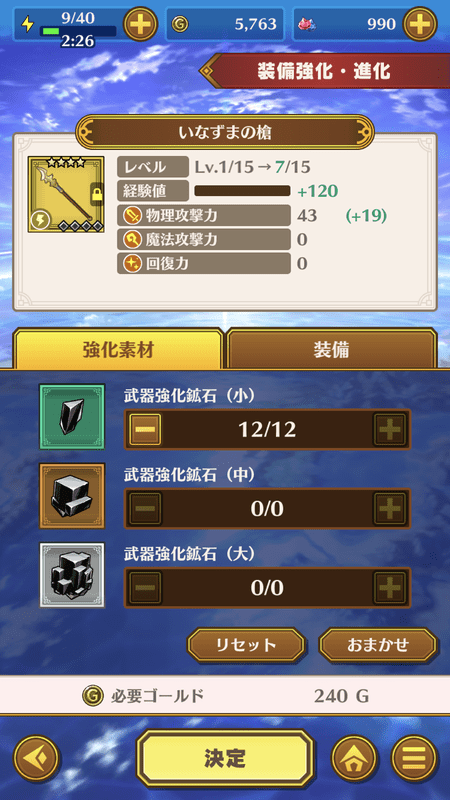The width and height of the screenshot is (450, 800).
Task: Open the hamburger menu icon
Action: point(414,758)
